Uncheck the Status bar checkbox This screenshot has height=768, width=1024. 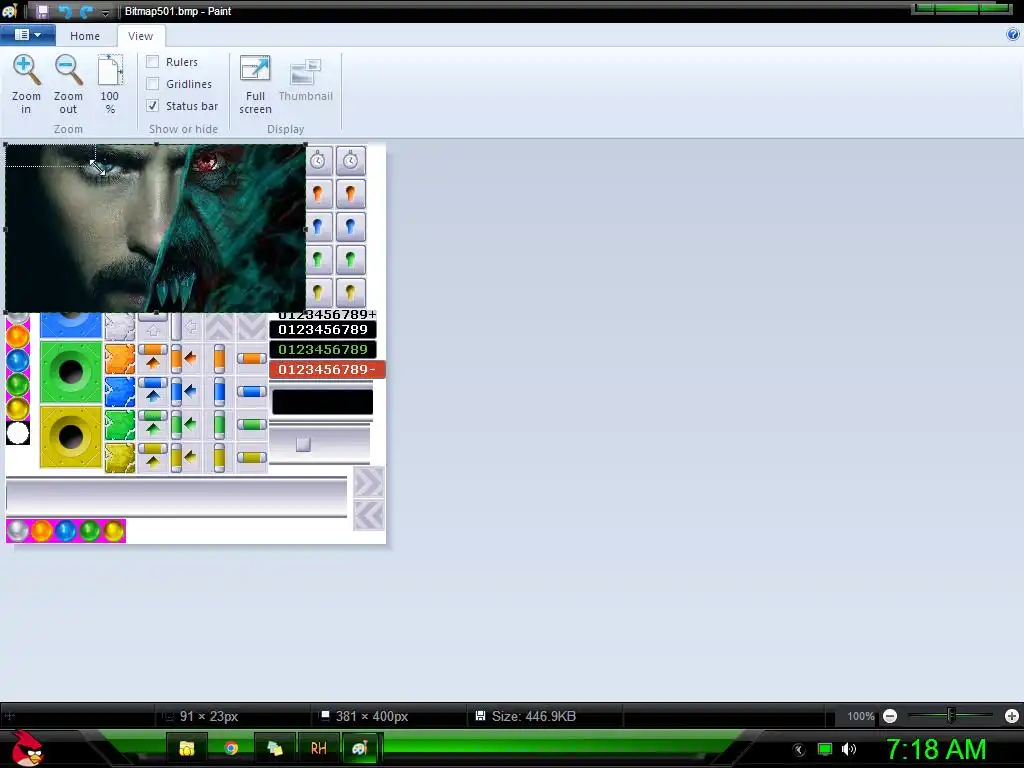[x=153, y=106]
